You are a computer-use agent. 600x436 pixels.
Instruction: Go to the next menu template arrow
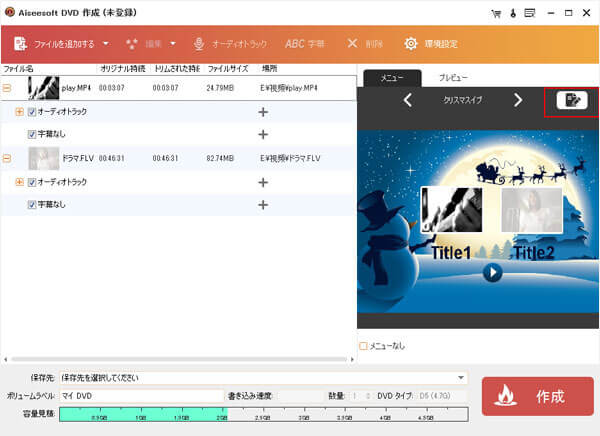(517, 100)
